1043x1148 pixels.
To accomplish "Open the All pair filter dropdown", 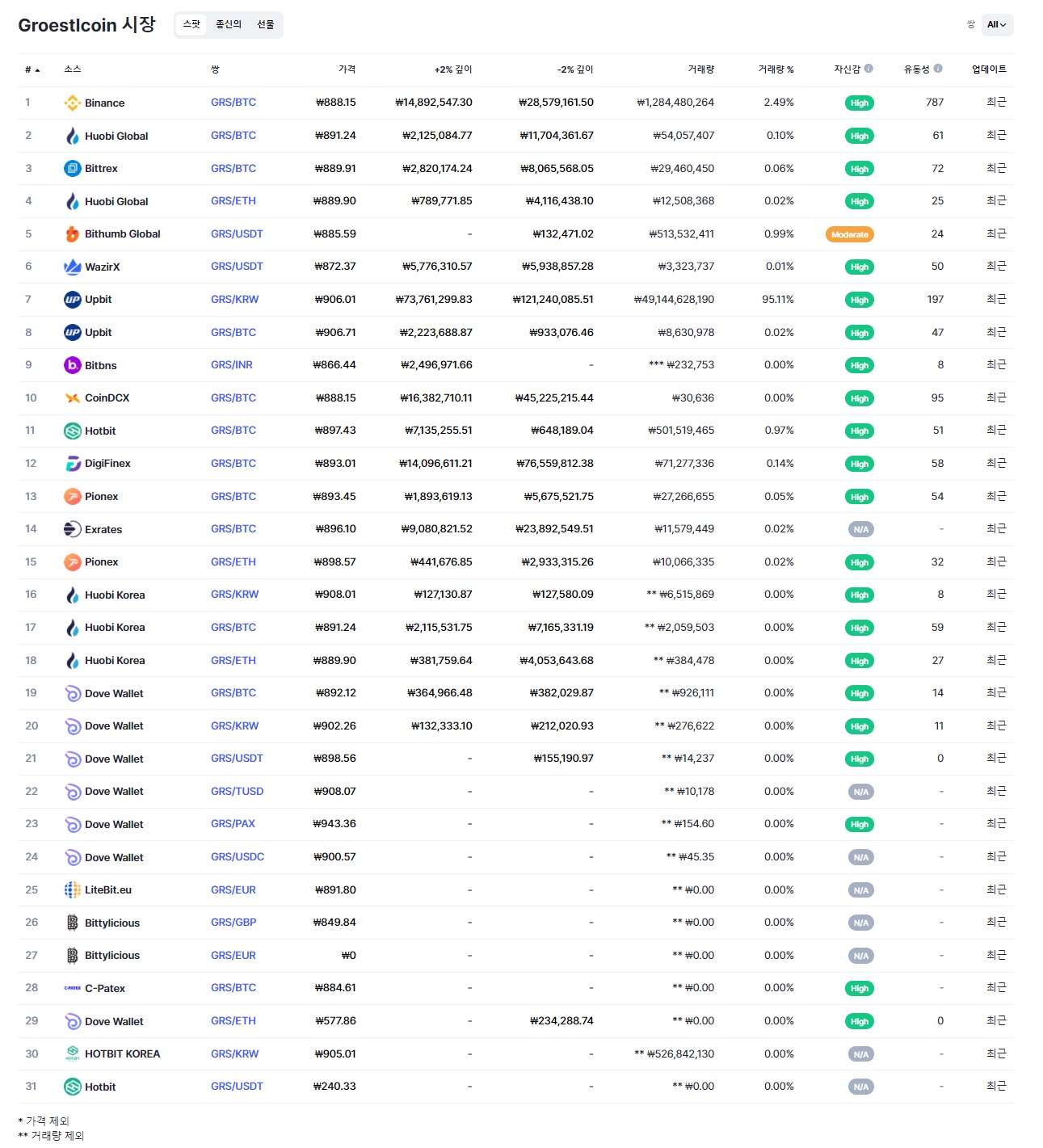I will 997,25.
